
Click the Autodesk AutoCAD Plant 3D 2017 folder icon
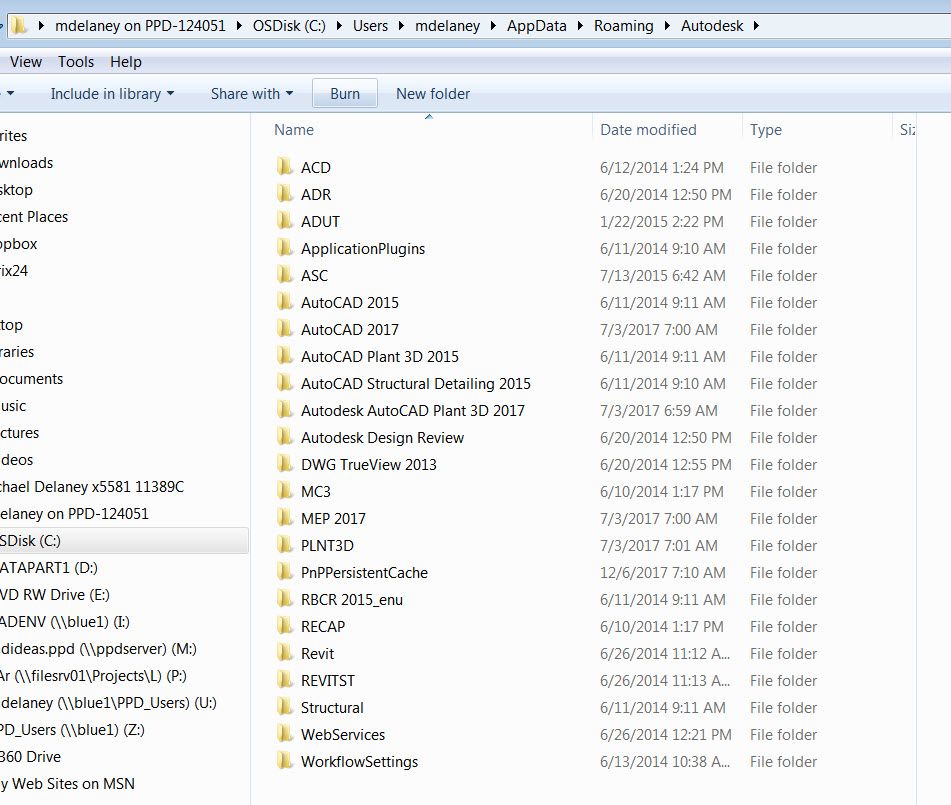pyautogui.click(x=284, y=410)
